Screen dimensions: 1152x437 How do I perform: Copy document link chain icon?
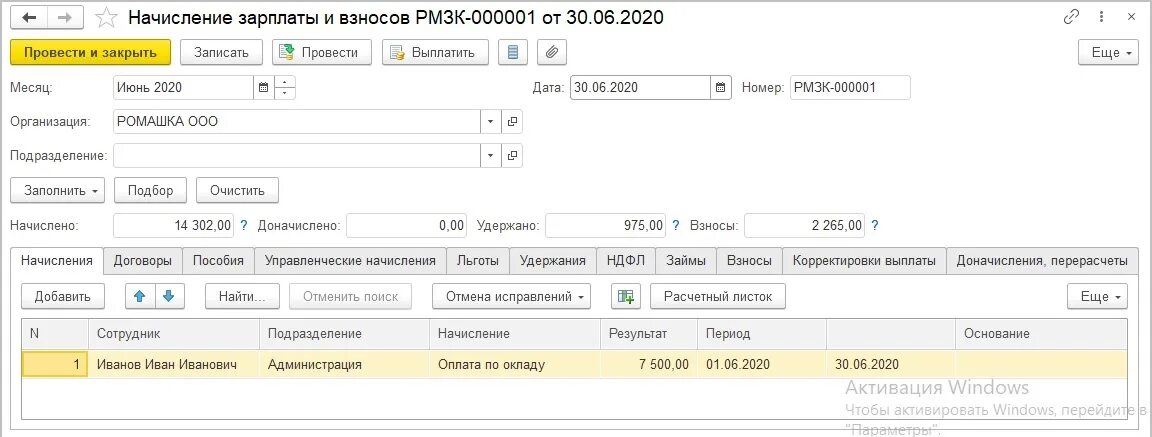point(1072,17)
